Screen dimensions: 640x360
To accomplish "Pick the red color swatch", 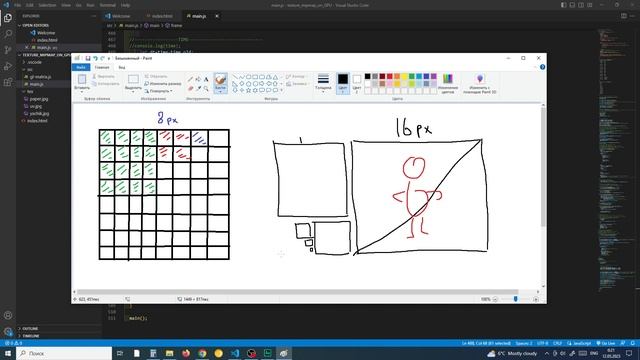I will 390,76.
